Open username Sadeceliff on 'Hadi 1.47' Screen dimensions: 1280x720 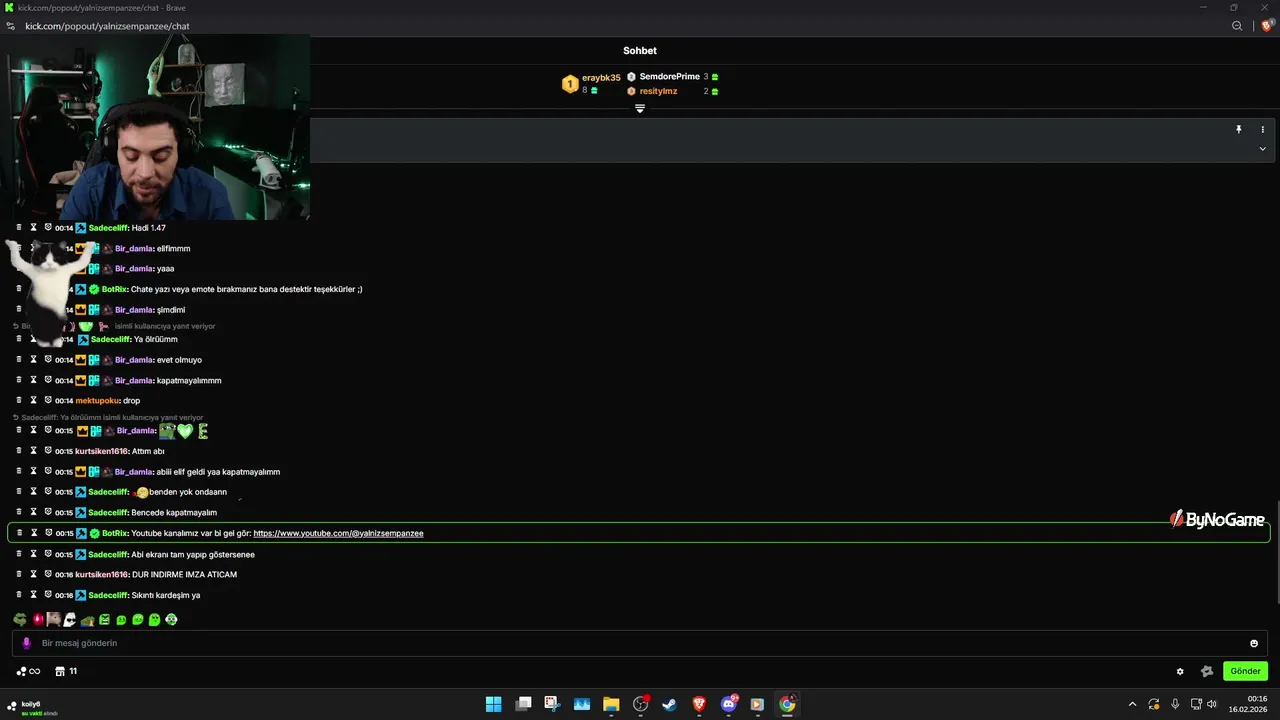[x=108, y=228]
